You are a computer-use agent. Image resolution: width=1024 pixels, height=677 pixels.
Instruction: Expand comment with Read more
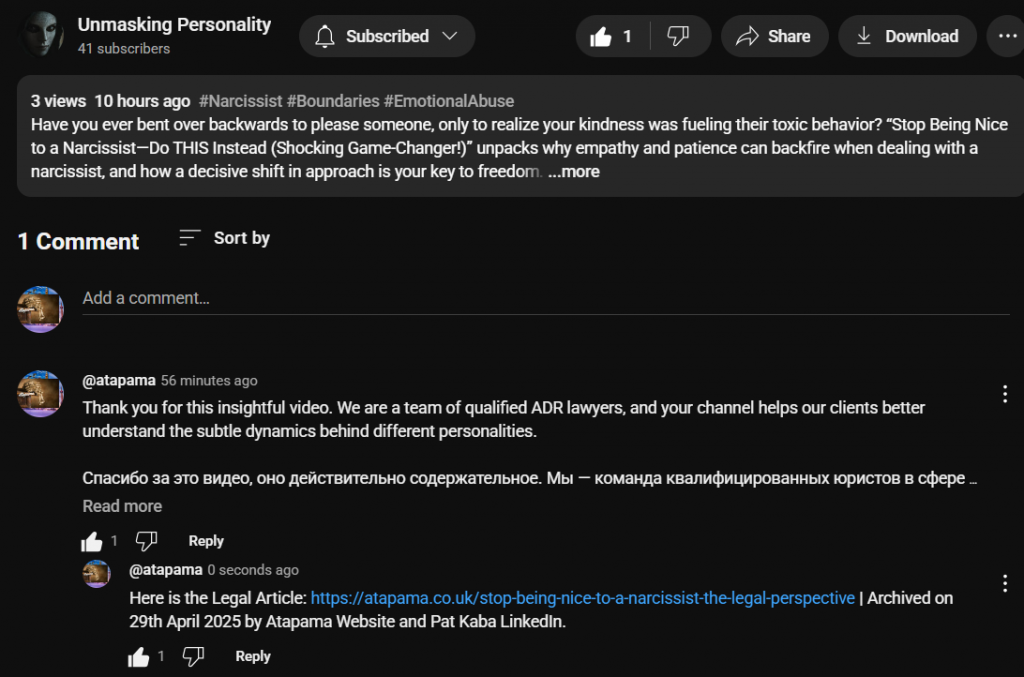[x=122, y=506]
